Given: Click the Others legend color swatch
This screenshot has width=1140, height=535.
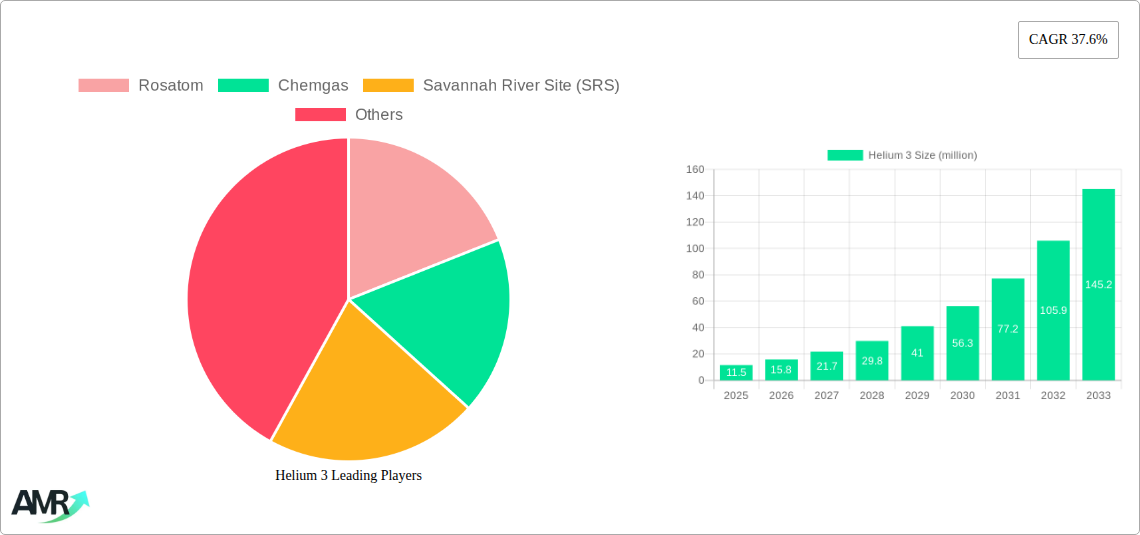Looking at the screenshot, I should (x=320, y=115).
